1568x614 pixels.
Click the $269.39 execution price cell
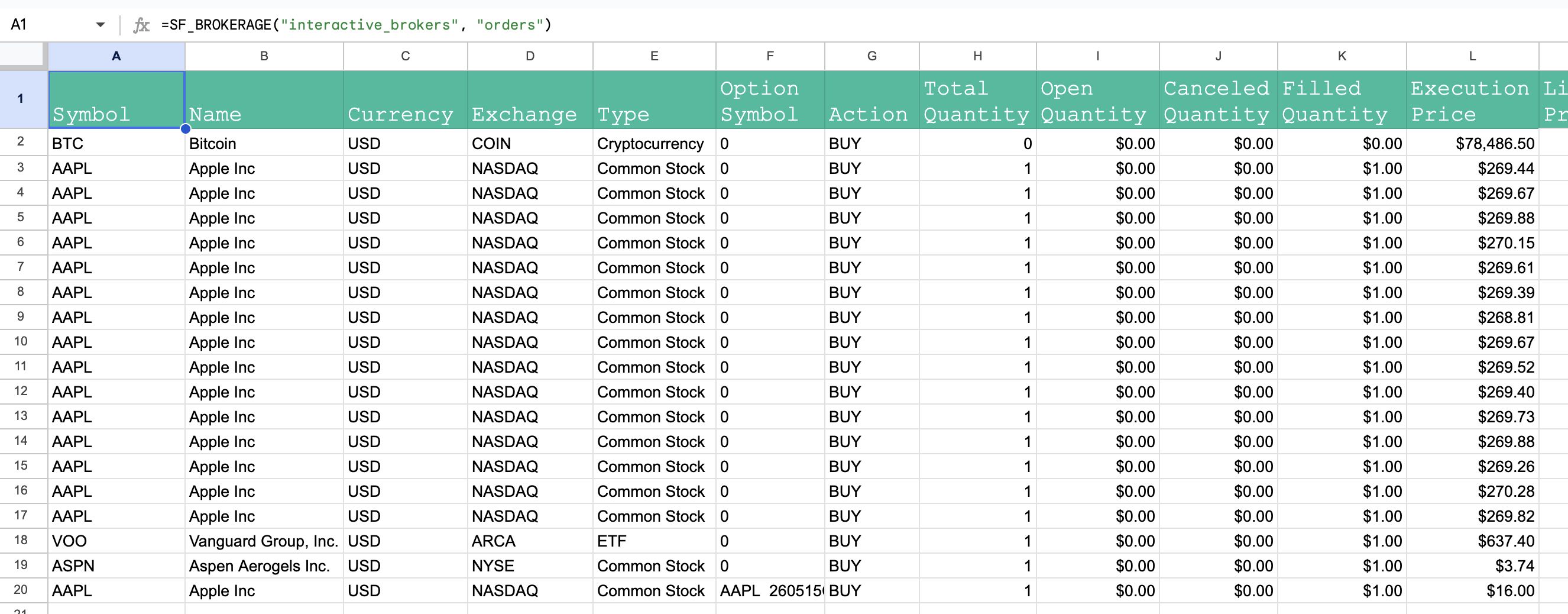pyautogui.click(x=1472, y=292)
